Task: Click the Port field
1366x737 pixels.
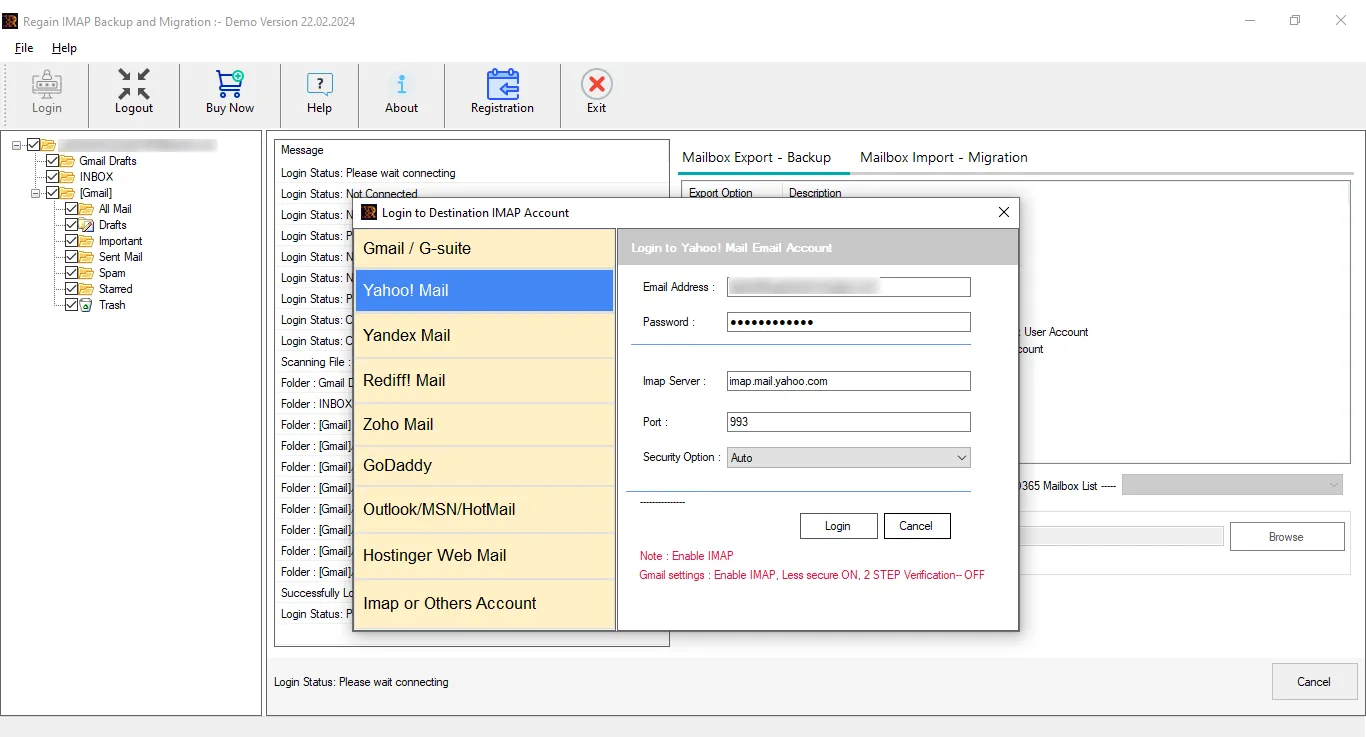Action: click(x=848, y=422)
